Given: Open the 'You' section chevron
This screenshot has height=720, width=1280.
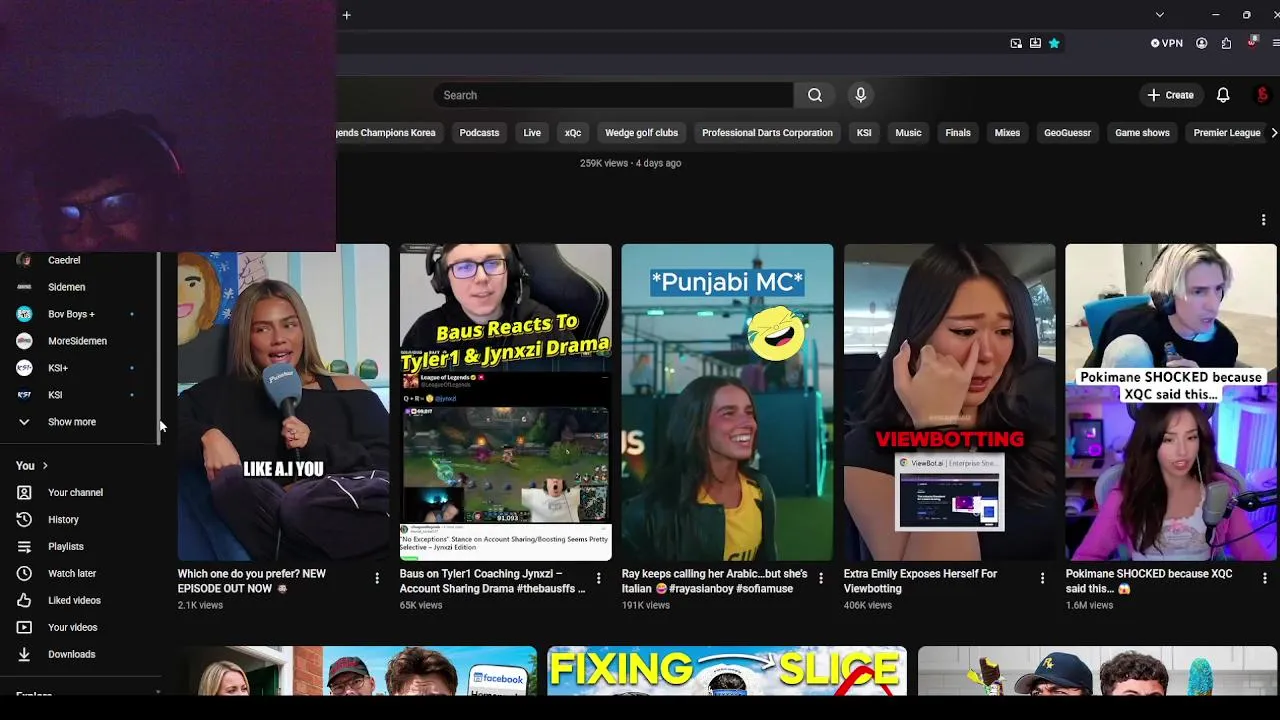Looking at the screenshot, I should (x=45, y=466).
